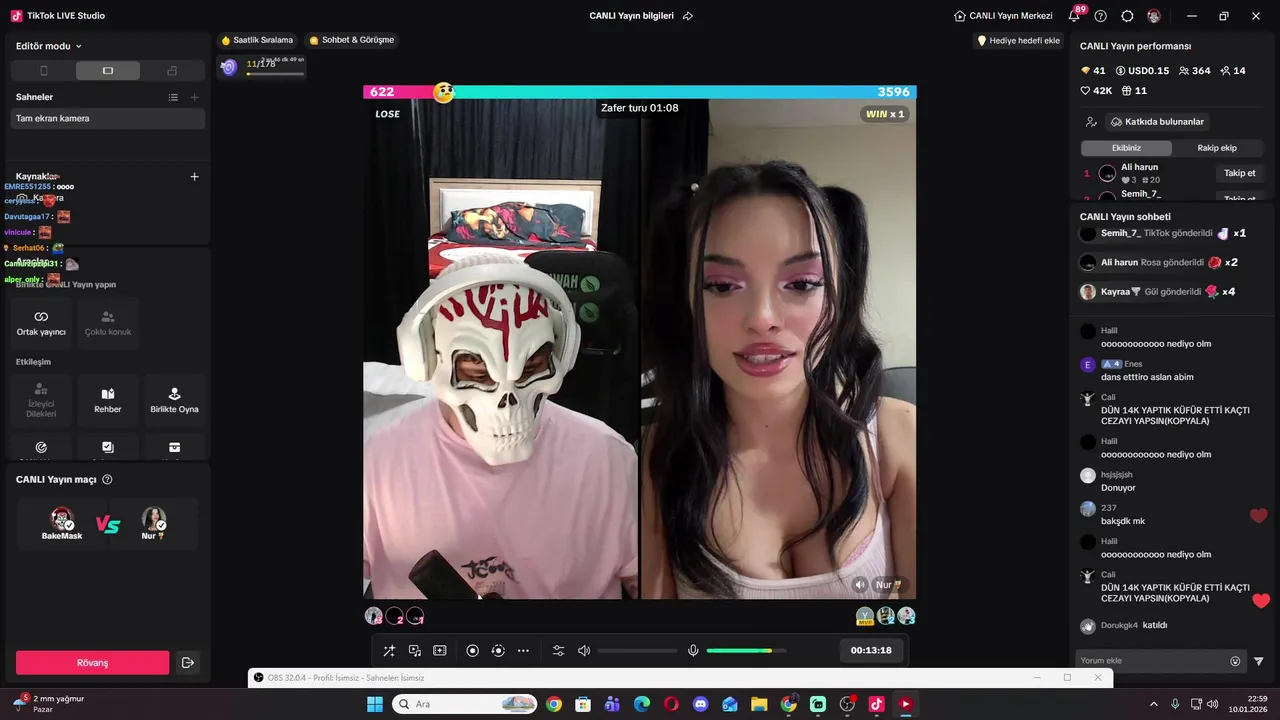Mute the speaker output icon
This screenshot has height=720, width=1280.
584,651
